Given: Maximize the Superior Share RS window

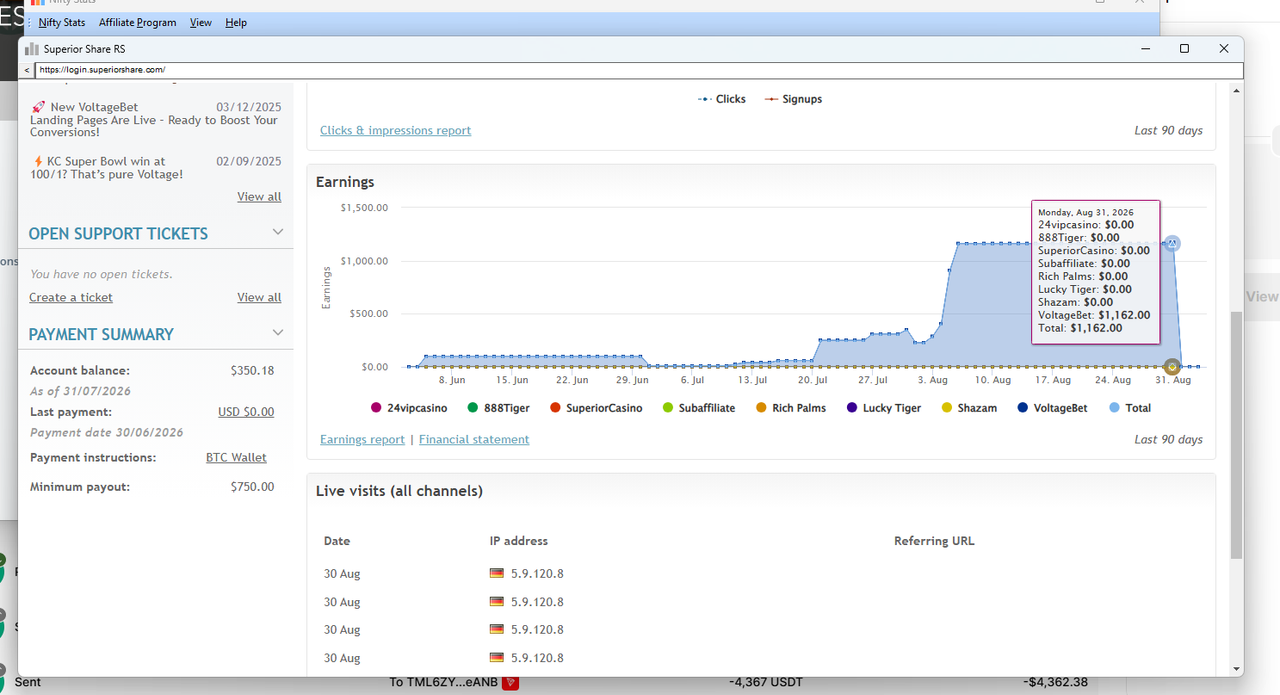Looking at the screenshot, I should coord(1184,49).
